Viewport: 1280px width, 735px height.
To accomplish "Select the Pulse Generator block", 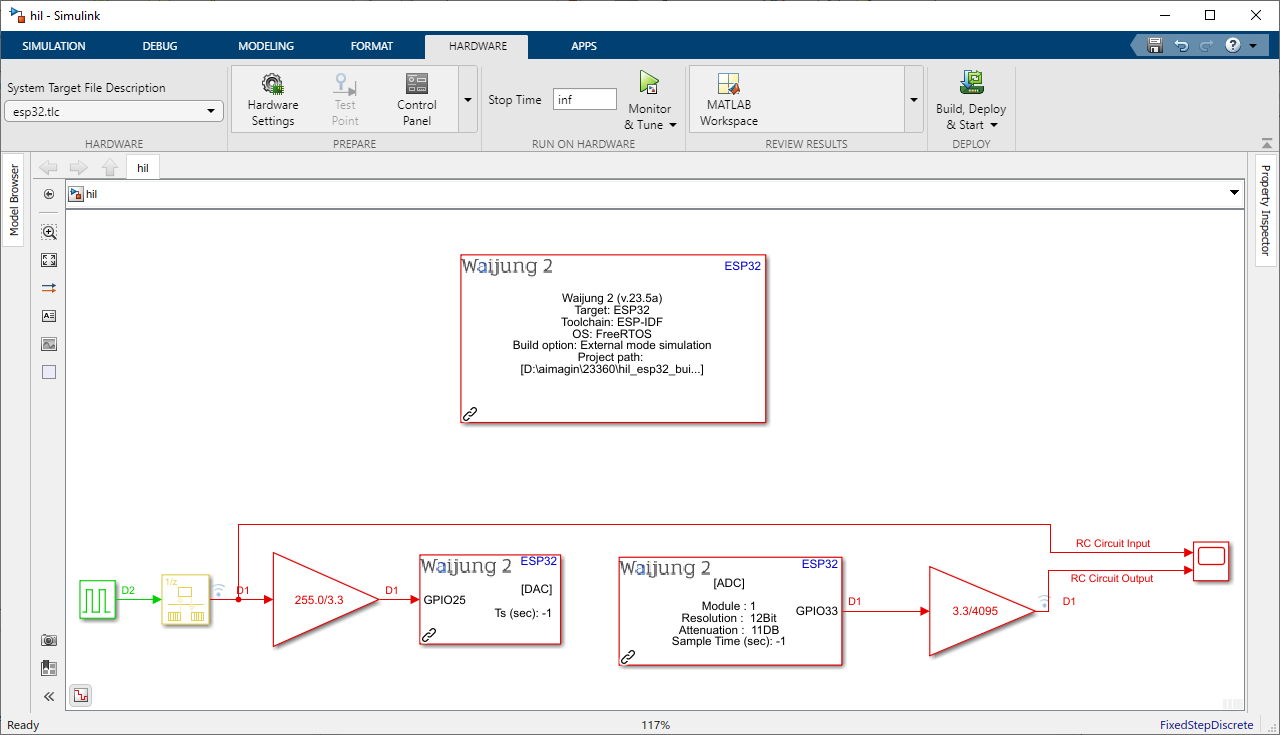I will [x=97, y=600].
